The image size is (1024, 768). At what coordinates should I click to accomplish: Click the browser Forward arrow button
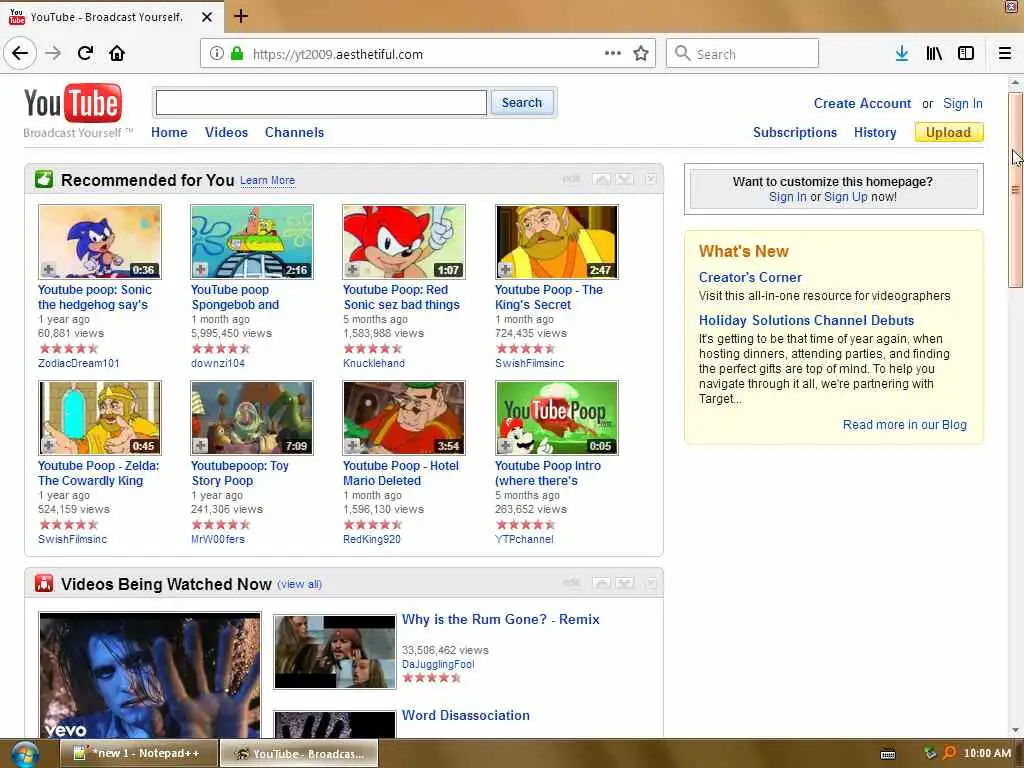(x=53, y=54)
